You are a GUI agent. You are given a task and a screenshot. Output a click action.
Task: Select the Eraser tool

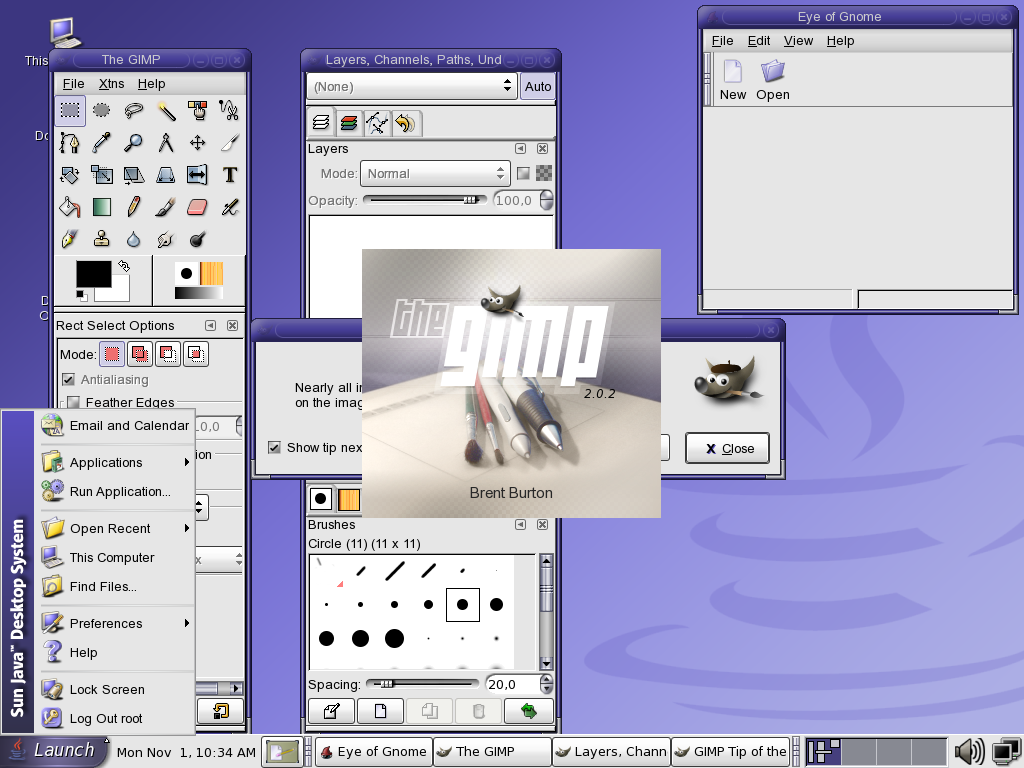(197, 207)
